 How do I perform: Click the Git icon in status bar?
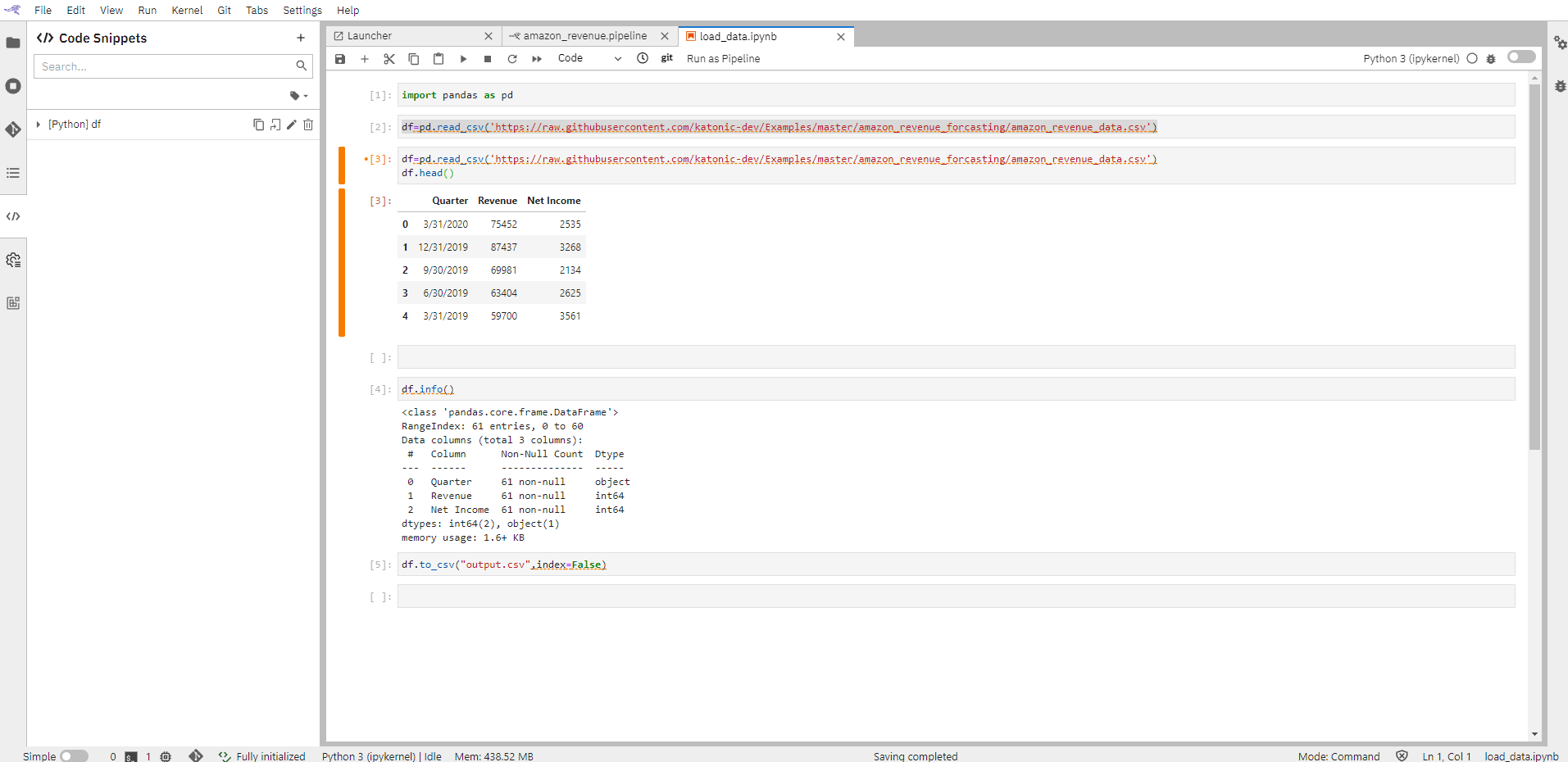[x=196, y=755]
